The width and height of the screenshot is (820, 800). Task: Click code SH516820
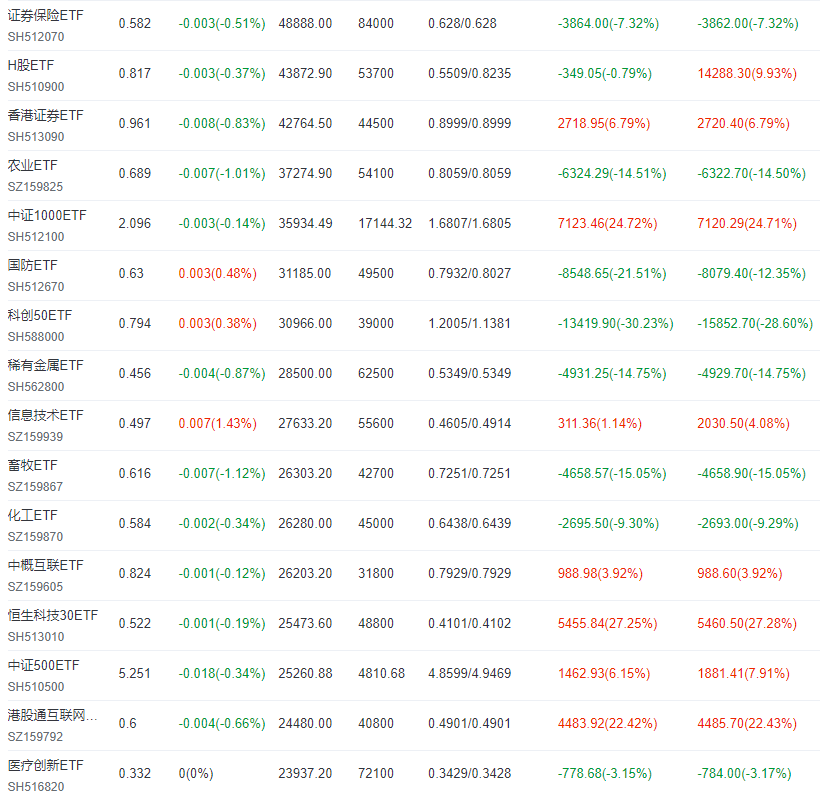coord(36,787)
